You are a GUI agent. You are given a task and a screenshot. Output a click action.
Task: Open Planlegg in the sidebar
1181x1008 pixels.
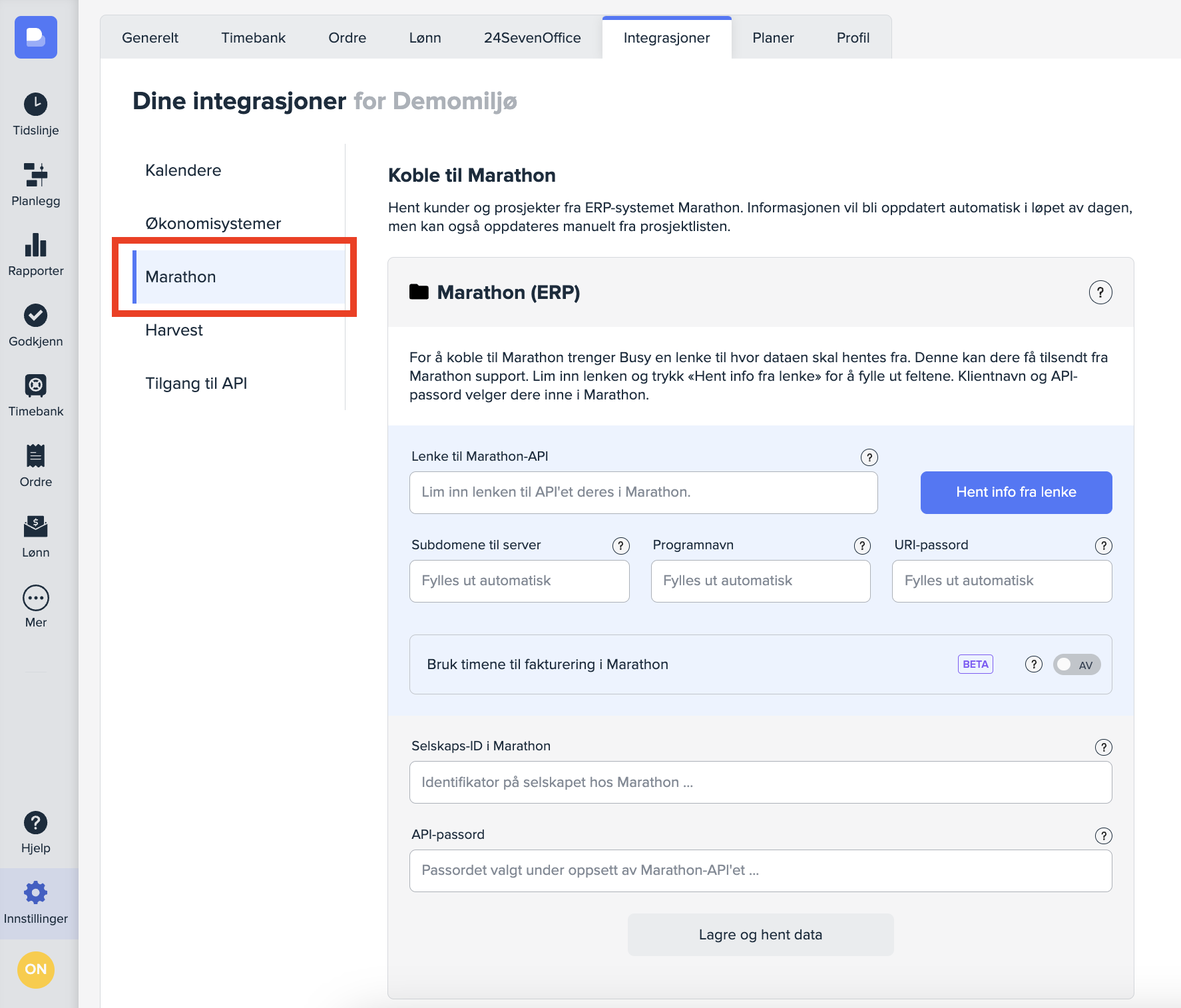(36, 175)
